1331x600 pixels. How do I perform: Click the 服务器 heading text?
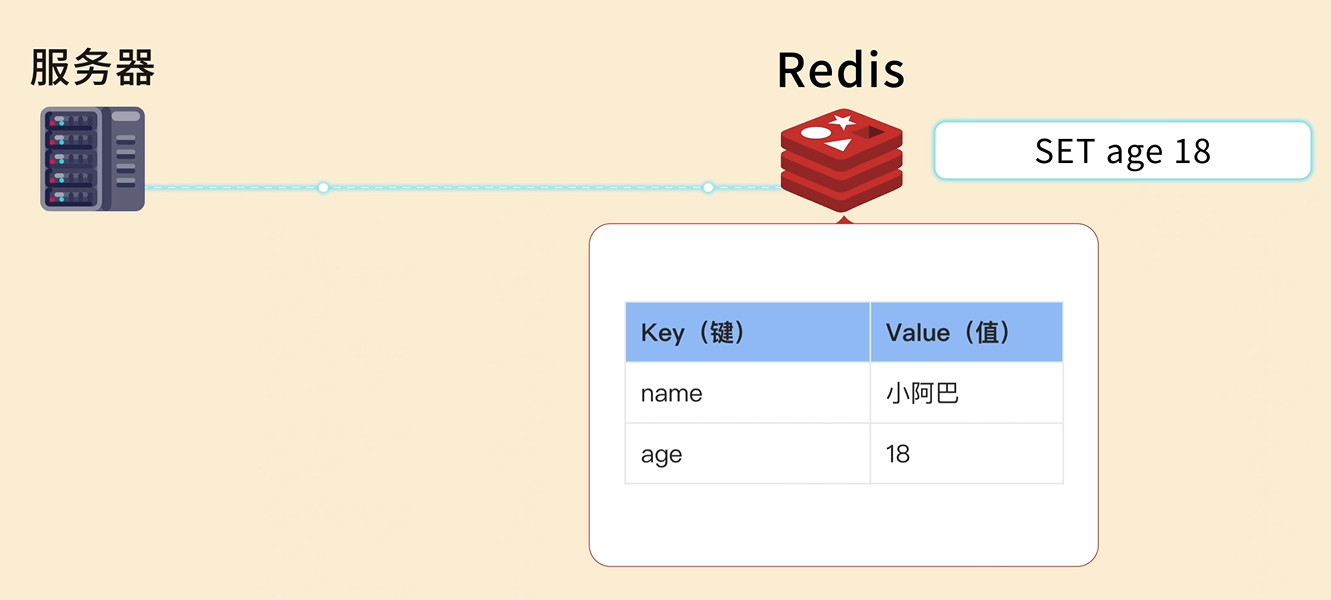click(x=92, y=68)
